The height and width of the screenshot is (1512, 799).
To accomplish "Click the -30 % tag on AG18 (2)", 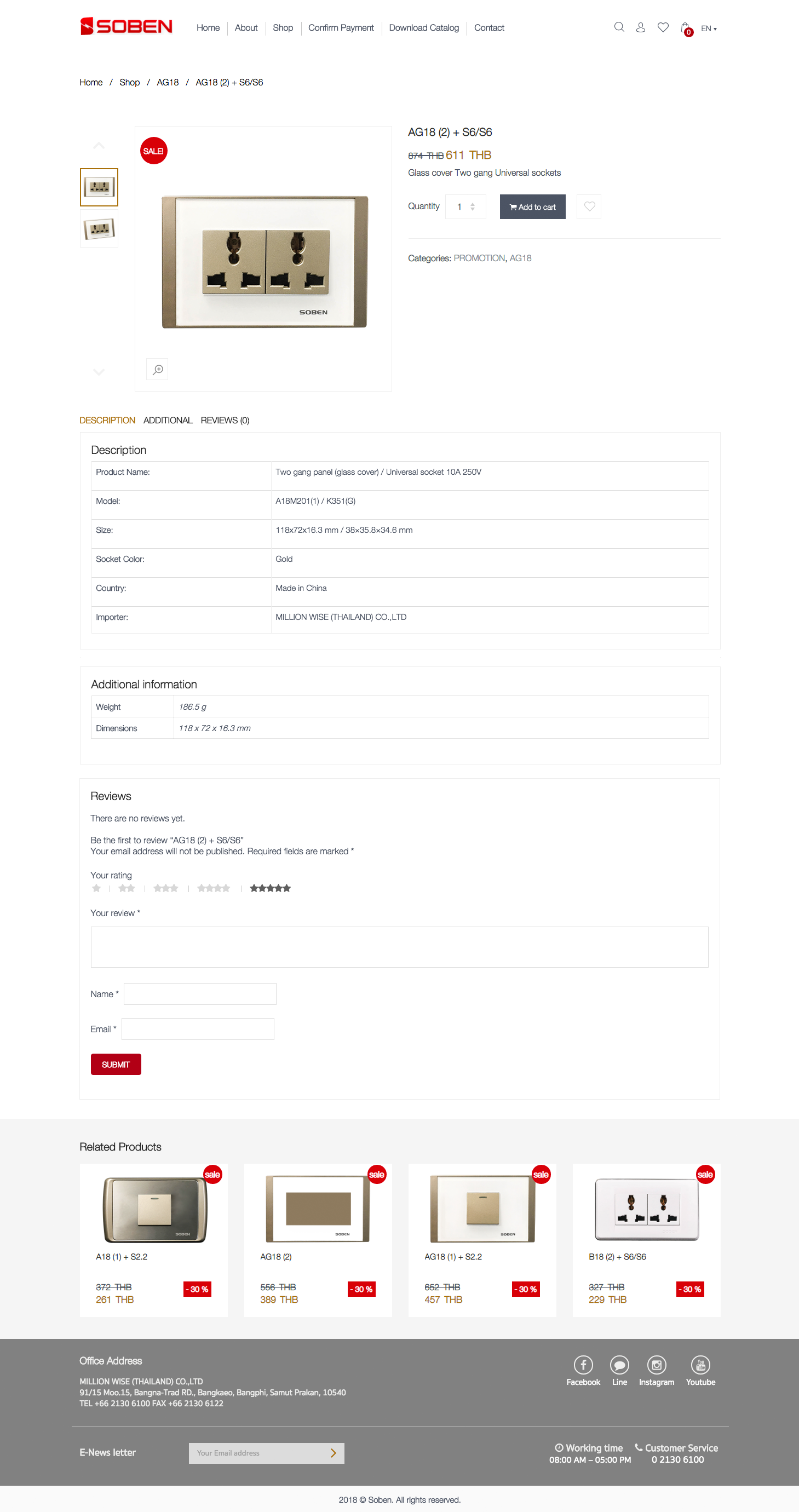I will tap(361, 1289).
